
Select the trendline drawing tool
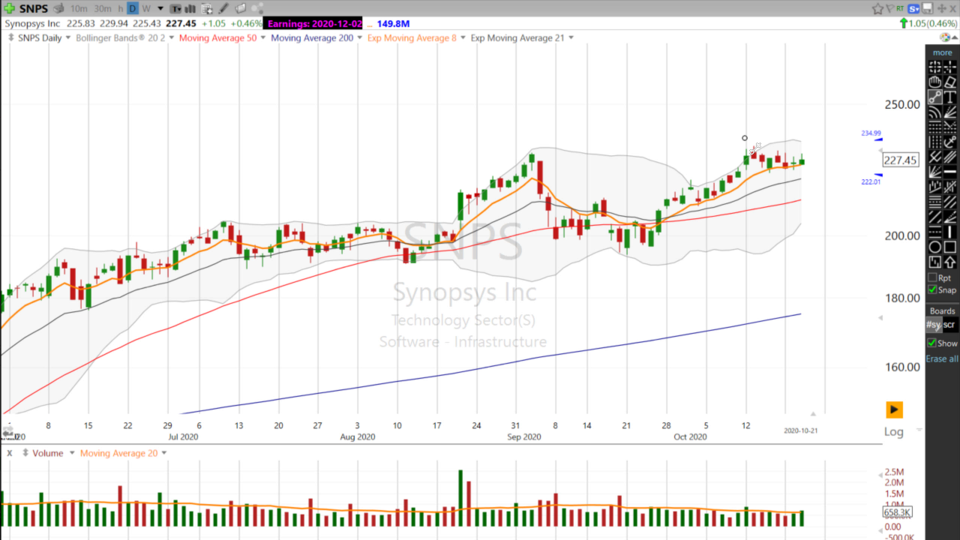(x=935, y=97)
